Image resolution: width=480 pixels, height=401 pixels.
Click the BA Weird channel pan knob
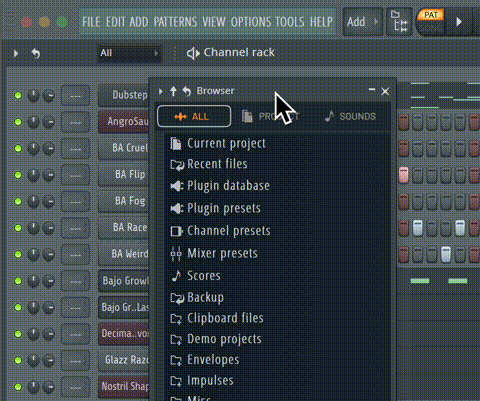point(33,255)
